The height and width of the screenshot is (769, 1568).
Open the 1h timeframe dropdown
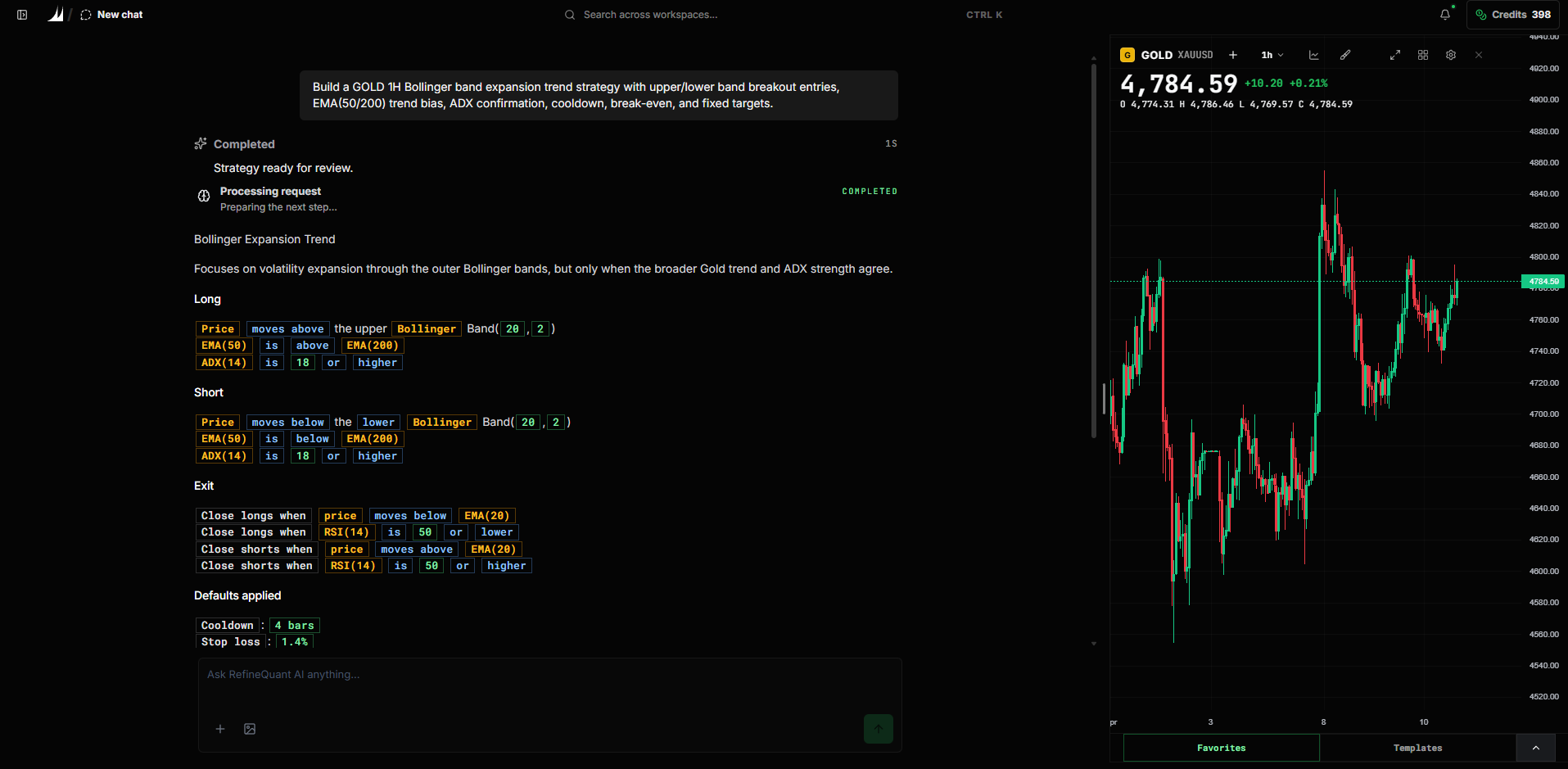pos(1272,55)
